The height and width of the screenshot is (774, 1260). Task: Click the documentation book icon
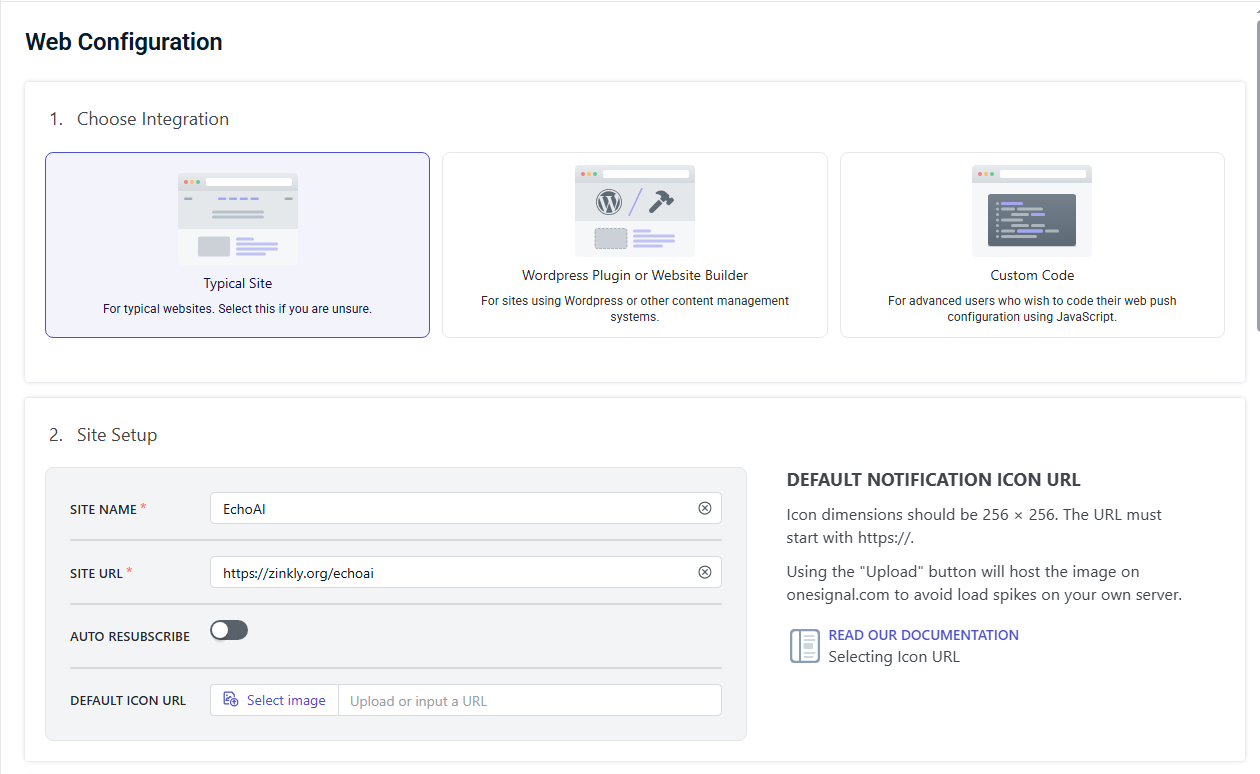(804, 646)
